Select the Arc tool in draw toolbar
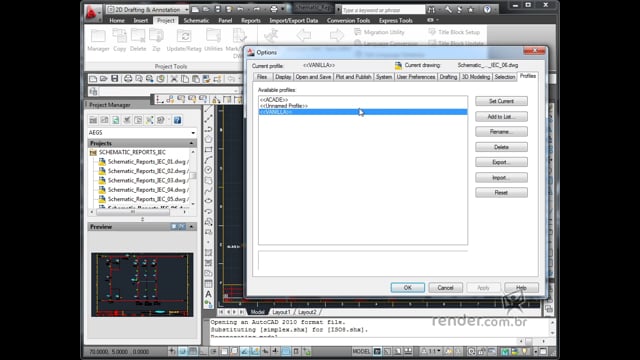Screen dimensions: 640x360 [x=209, y=160]
